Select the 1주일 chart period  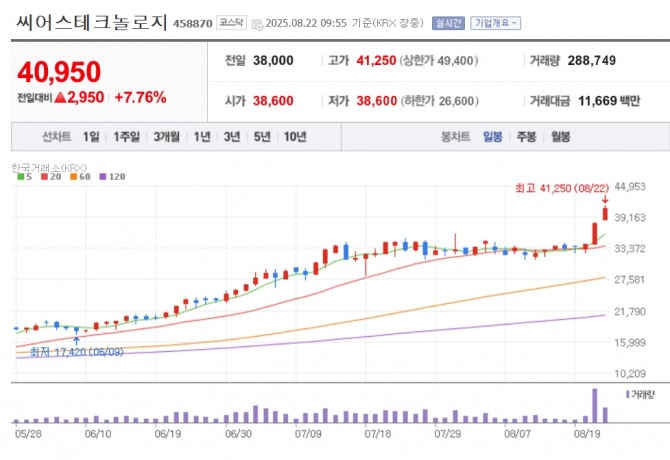(126, 137)
